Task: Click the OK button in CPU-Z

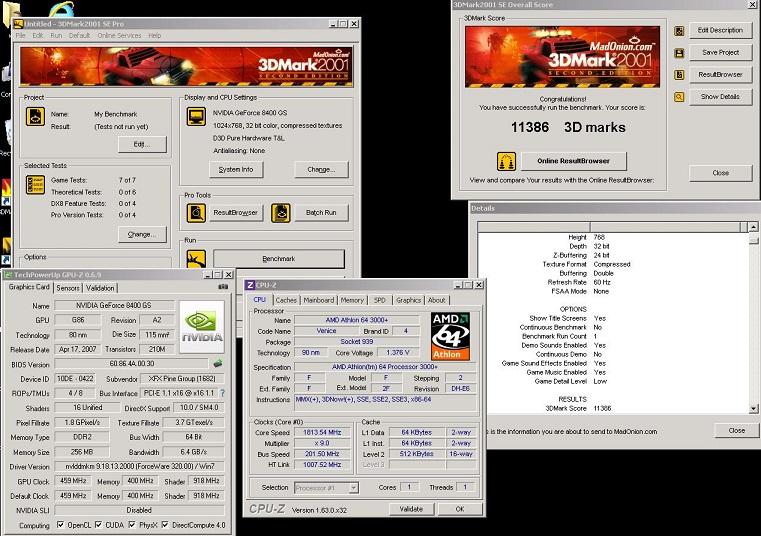Action: [x=460, y=509]
